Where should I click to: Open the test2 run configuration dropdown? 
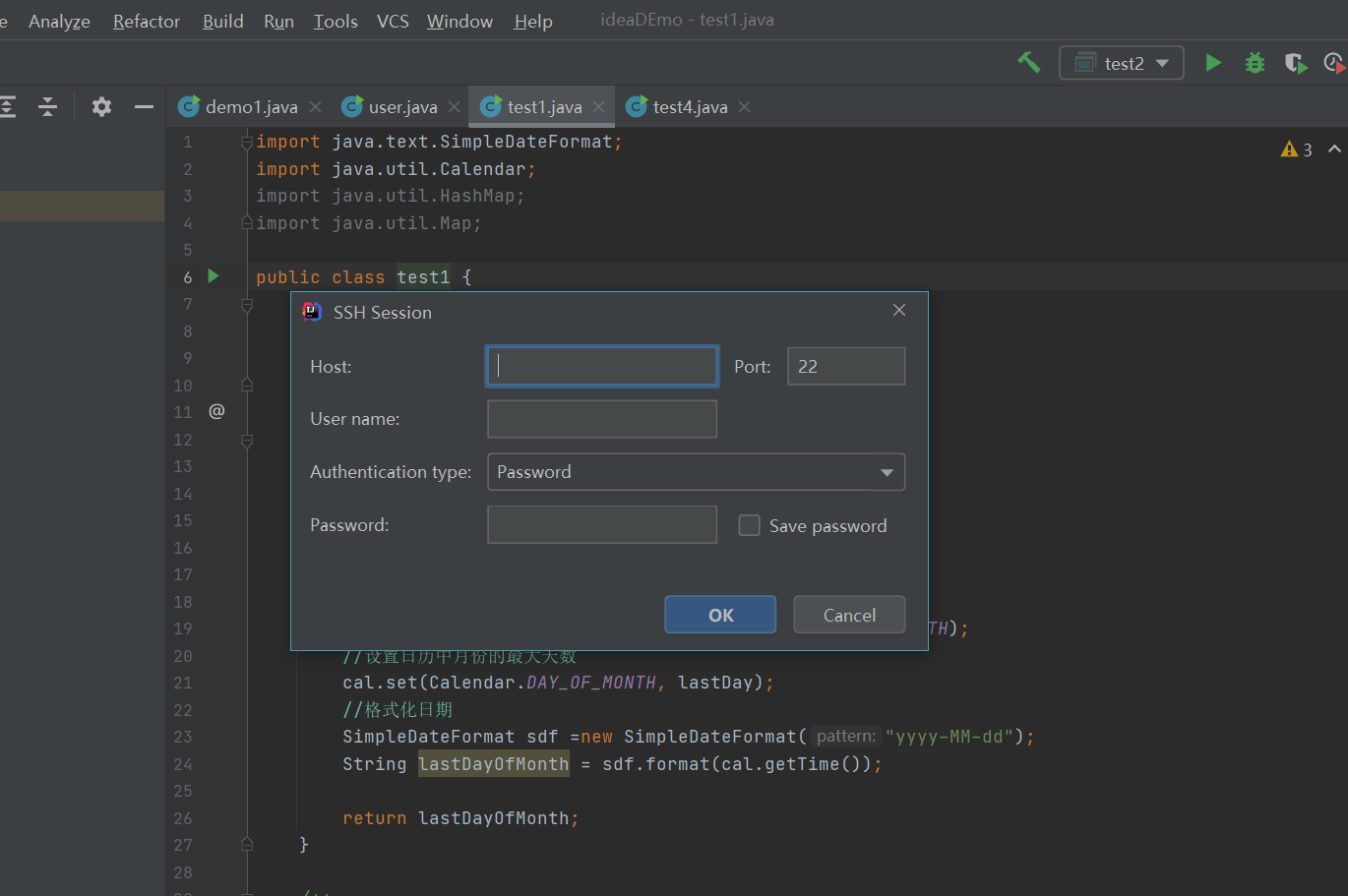[1121, 63]
